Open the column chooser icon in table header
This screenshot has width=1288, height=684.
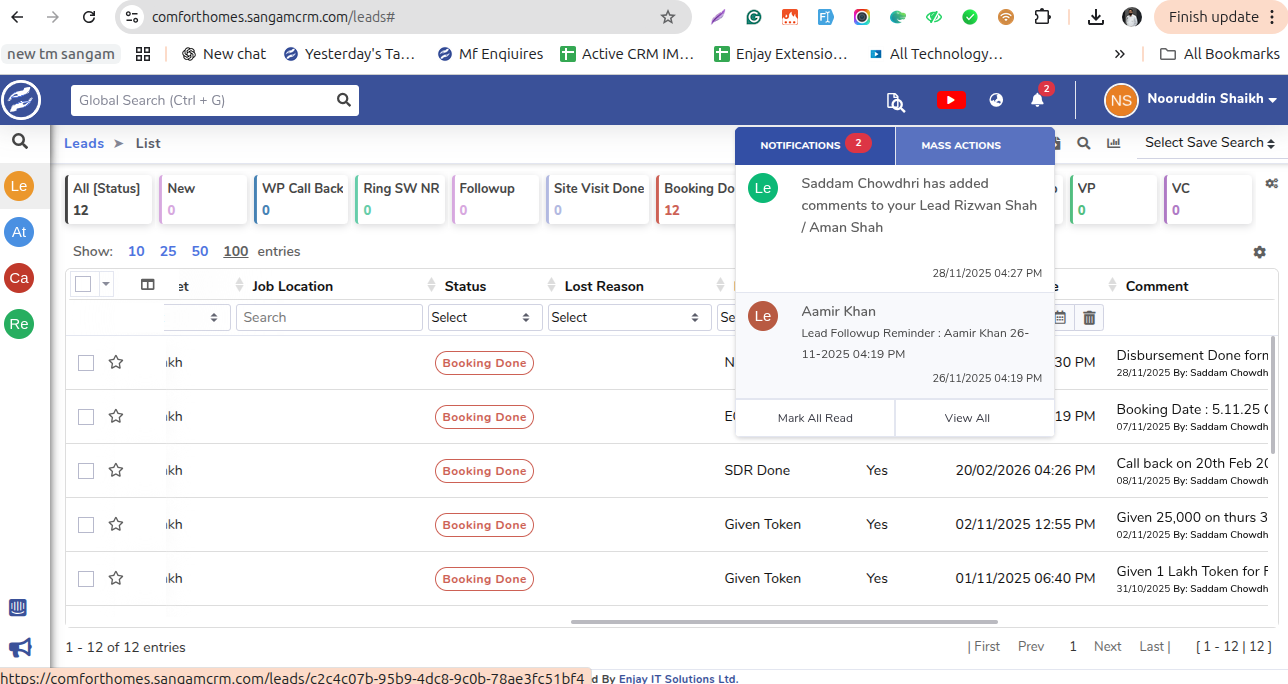[148, 285]
